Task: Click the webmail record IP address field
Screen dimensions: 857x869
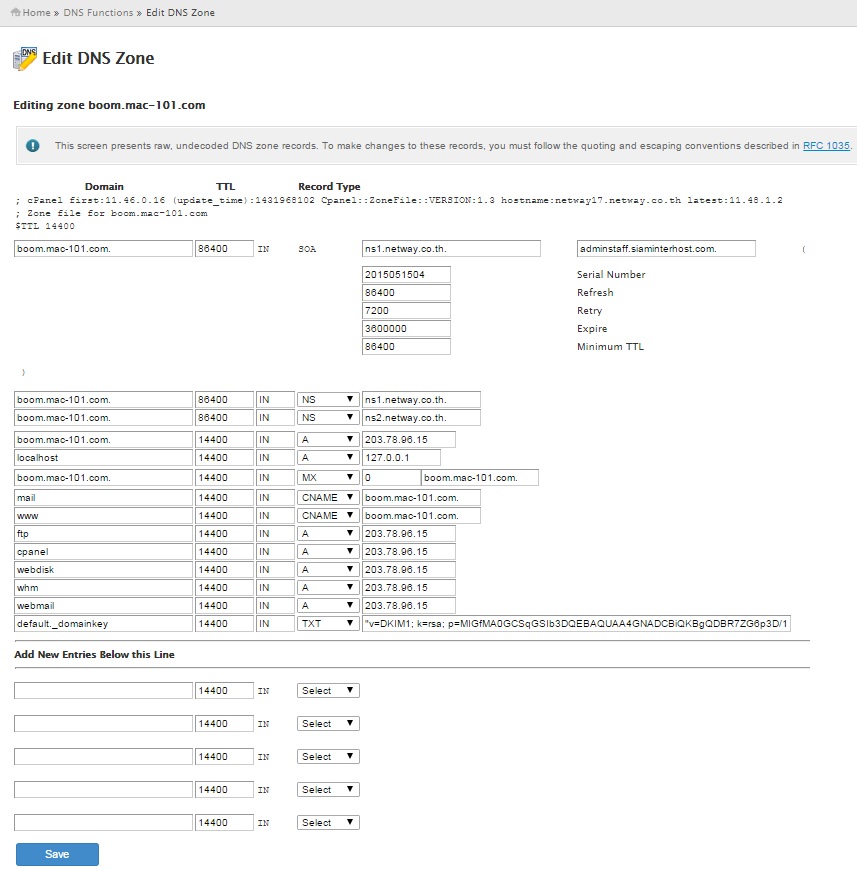Action: click(x=408, y=606)
